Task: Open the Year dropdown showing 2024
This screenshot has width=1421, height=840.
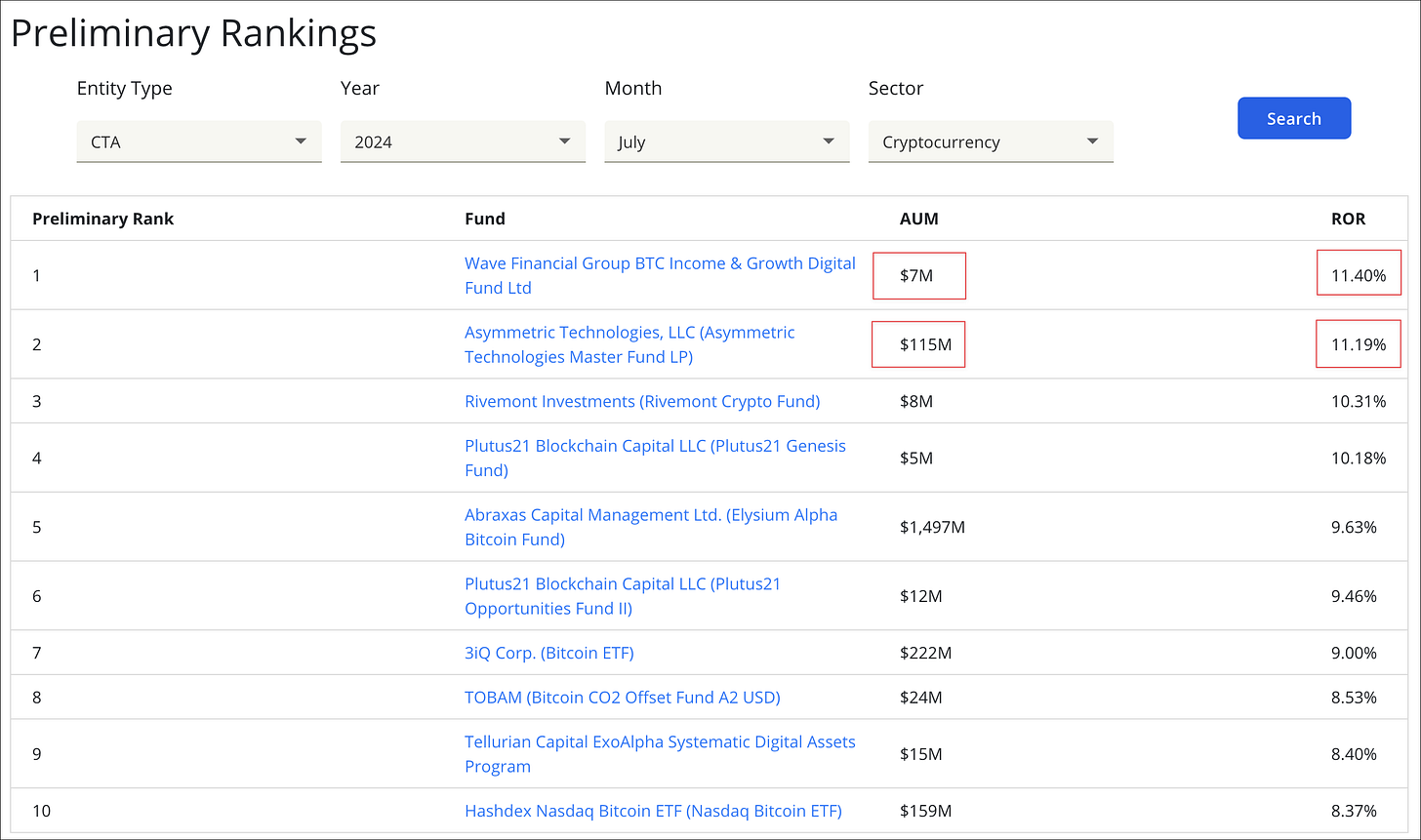Action: tap(463, 141)
